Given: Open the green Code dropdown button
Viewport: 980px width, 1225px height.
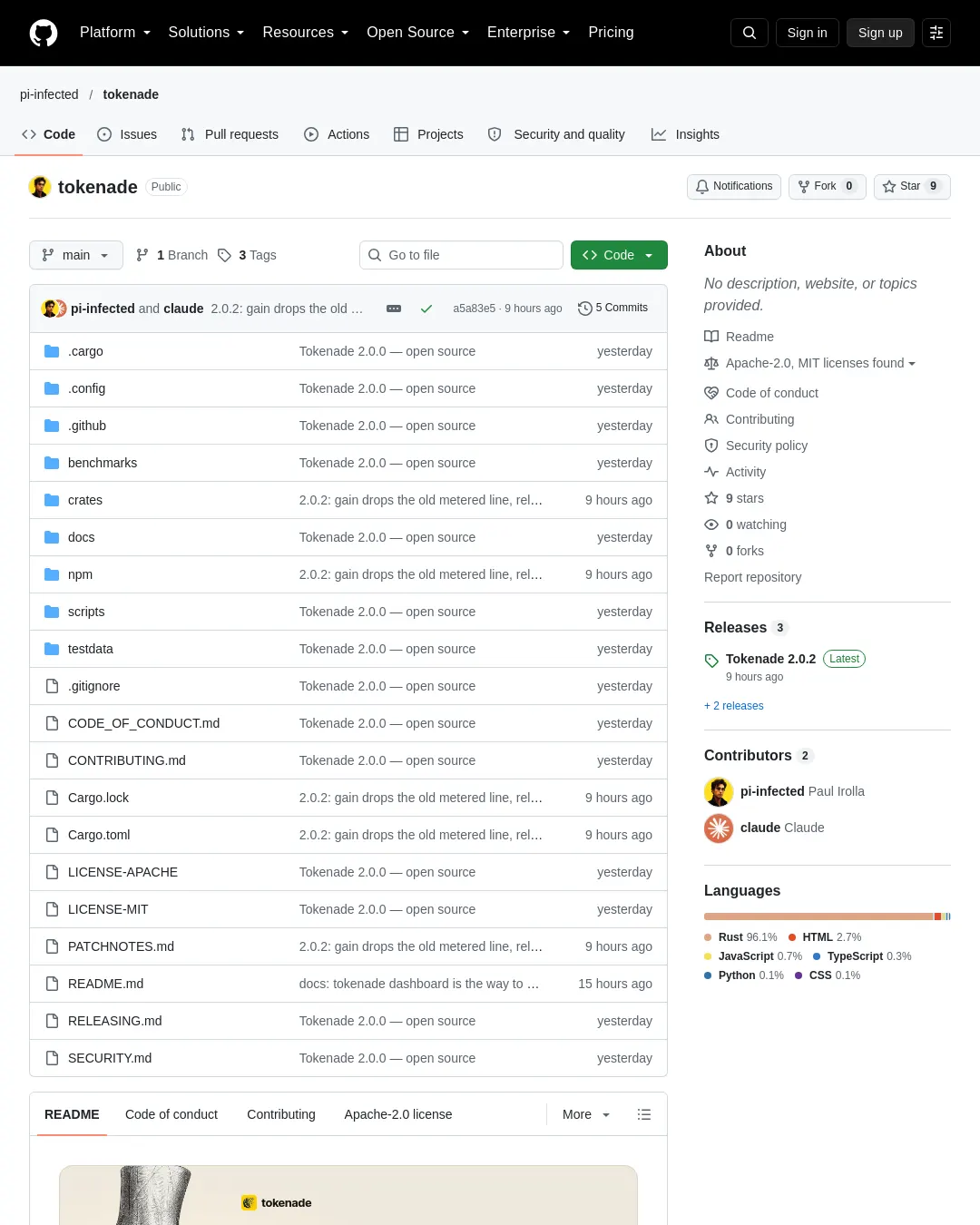Looking at the screenshot, I should click(619, 255).
